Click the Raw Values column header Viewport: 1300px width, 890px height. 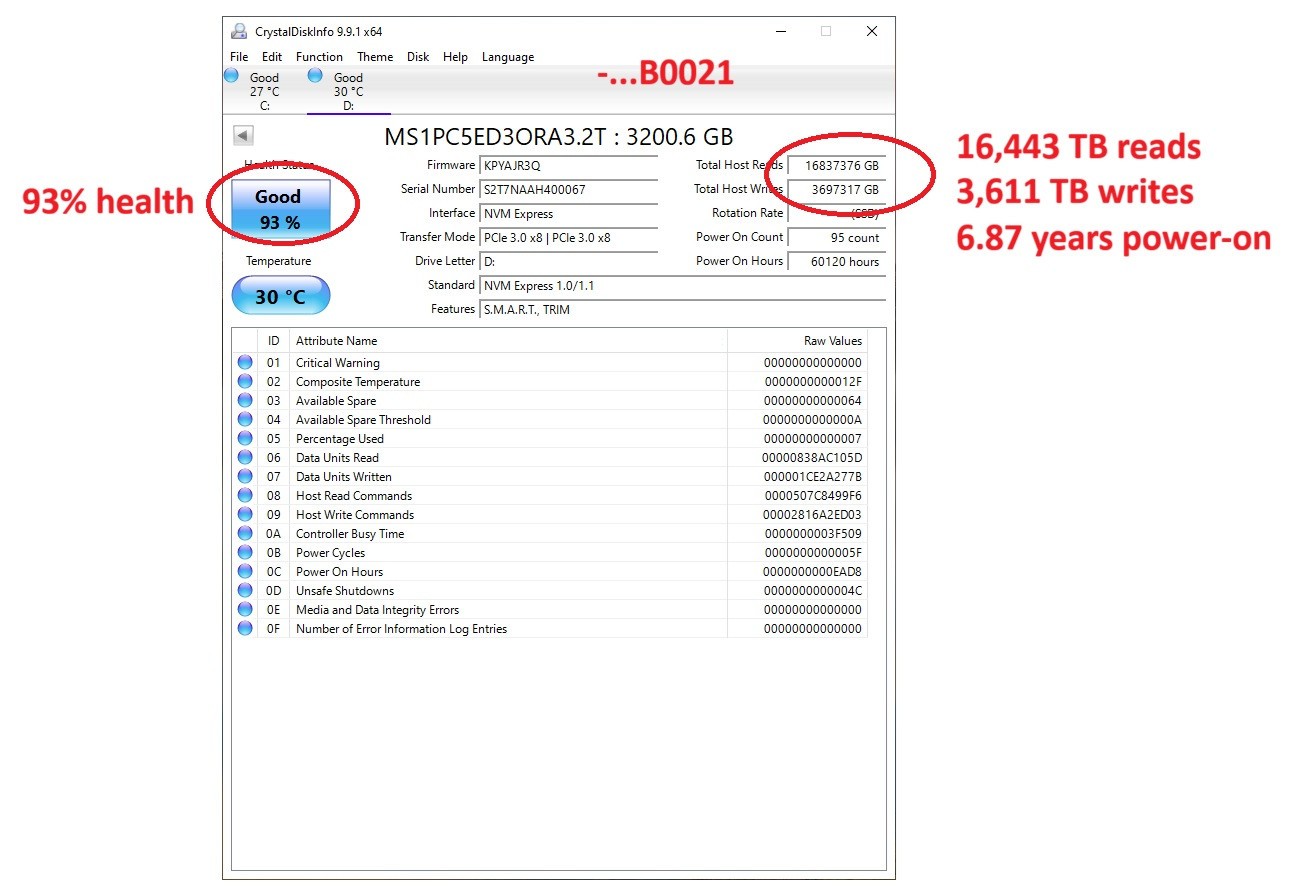coord(797,341)
